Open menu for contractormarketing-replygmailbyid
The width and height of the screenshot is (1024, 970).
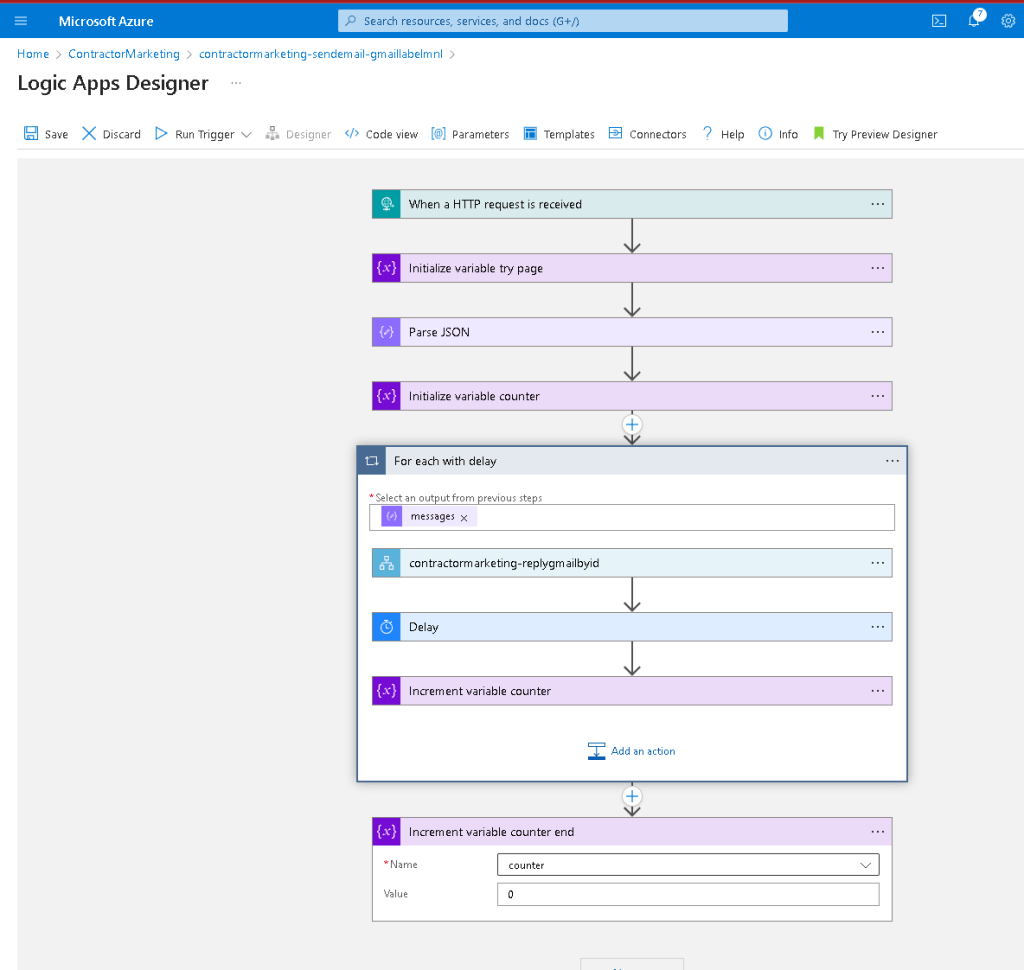878,562
